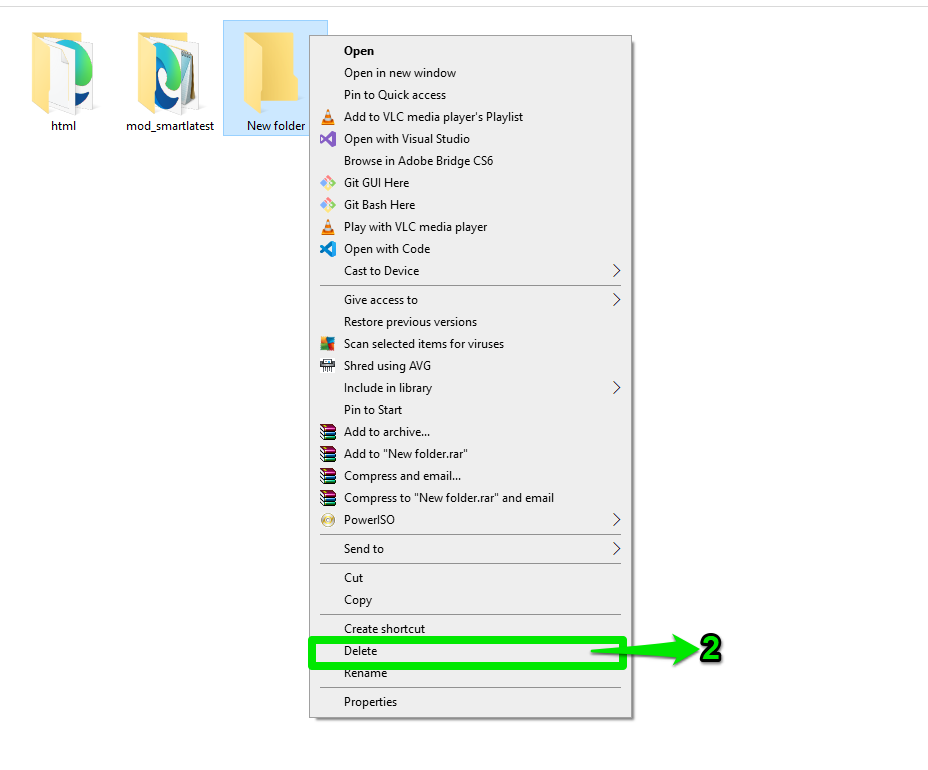The image size is (928, 770).
Task: Open Properties from context menu
Action: coord(471,702)
